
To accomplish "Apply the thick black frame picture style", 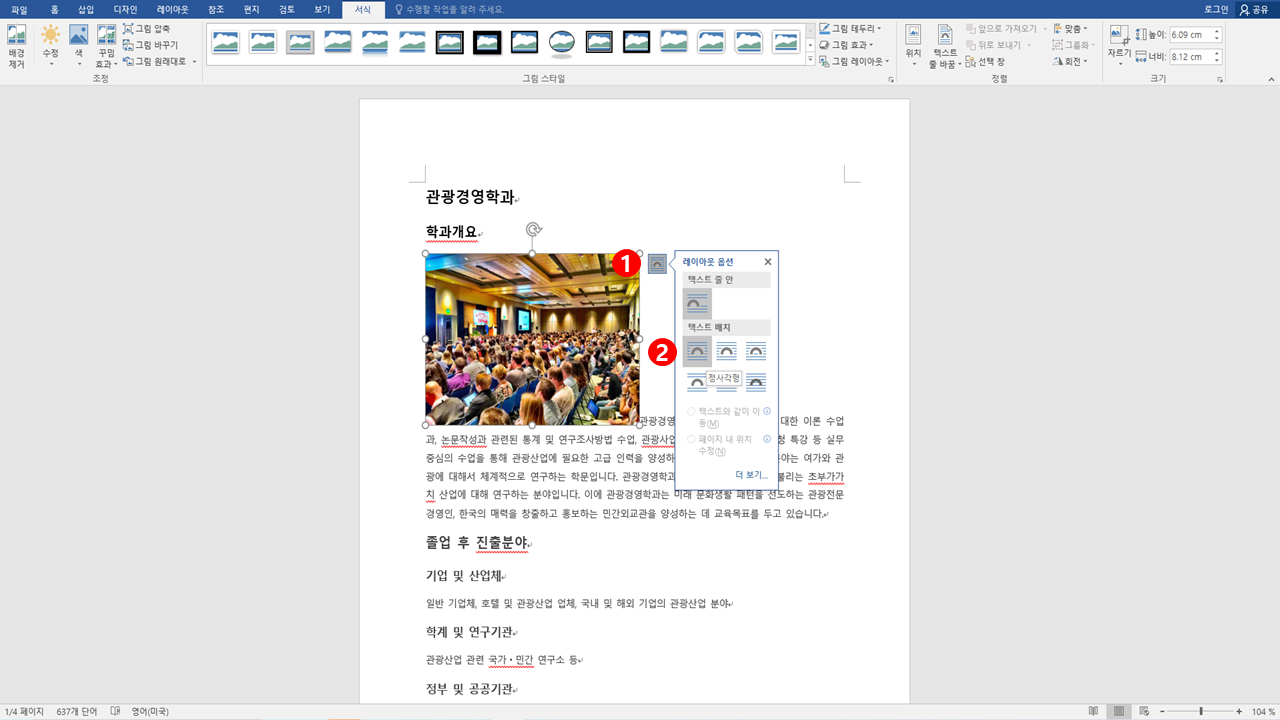I will coord(487,42).
